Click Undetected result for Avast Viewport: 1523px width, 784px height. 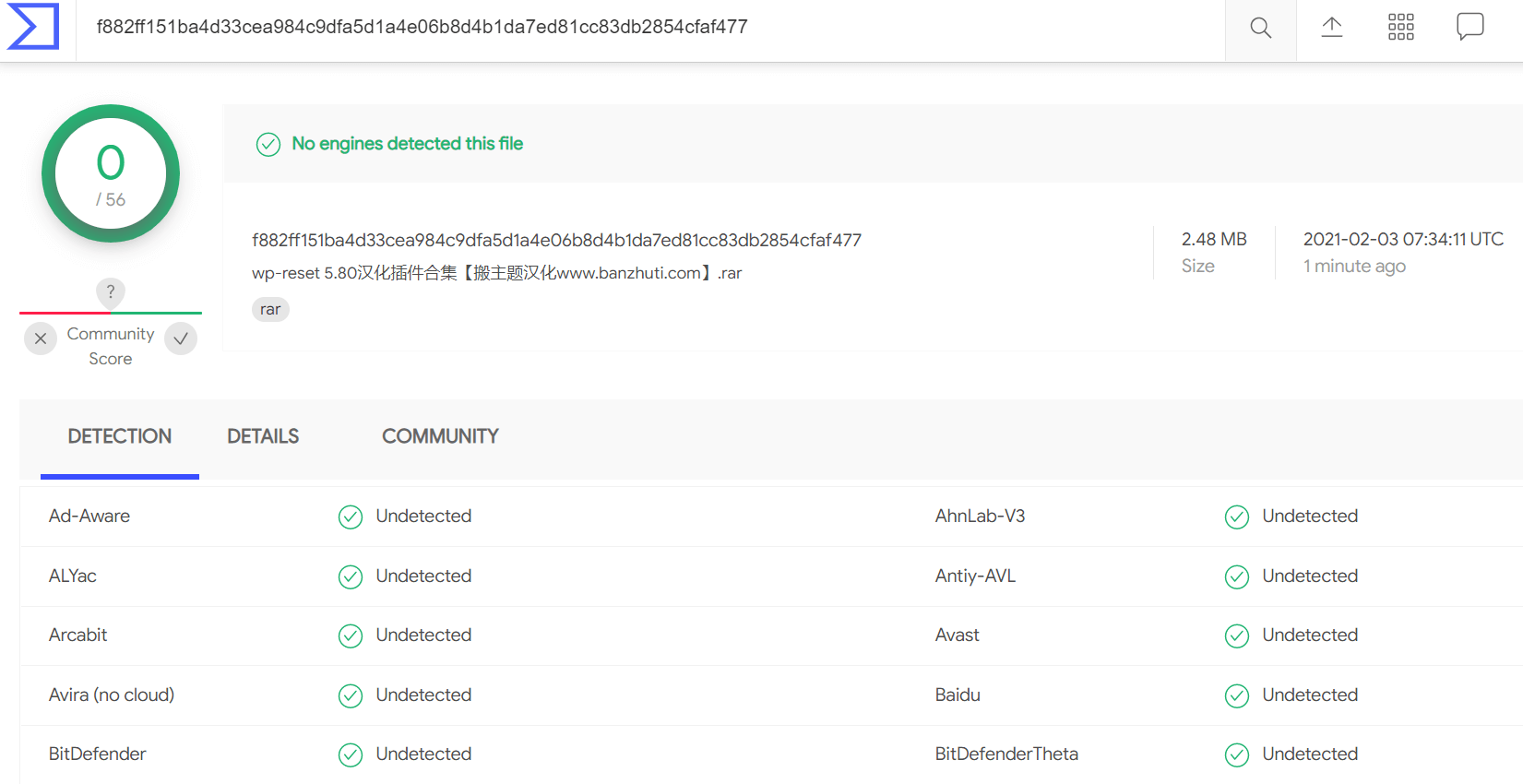(x=1310, y=635)
